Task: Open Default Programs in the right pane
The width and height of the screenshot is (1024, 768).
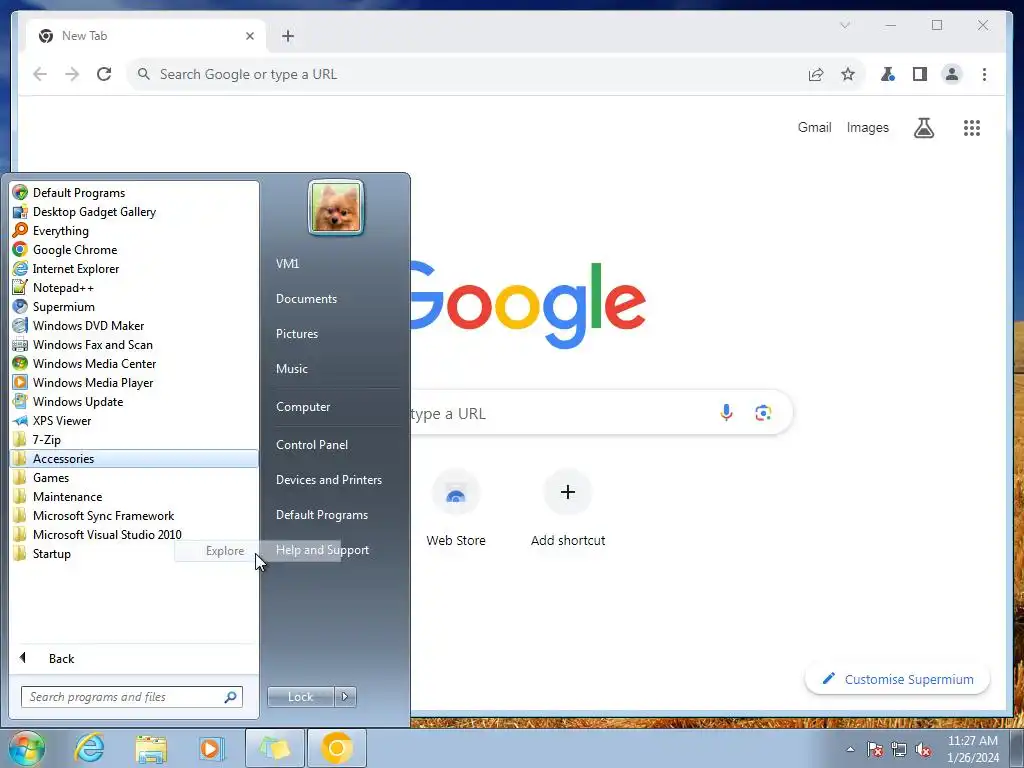Action: point(321,515)
